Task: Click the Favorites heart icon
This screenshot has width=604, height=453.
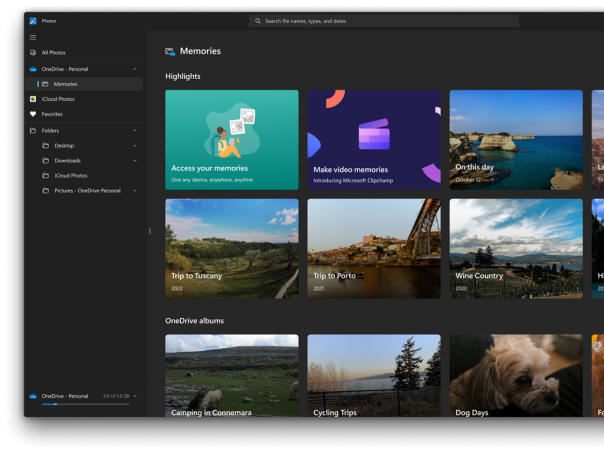Action: (x=33, y=114)
